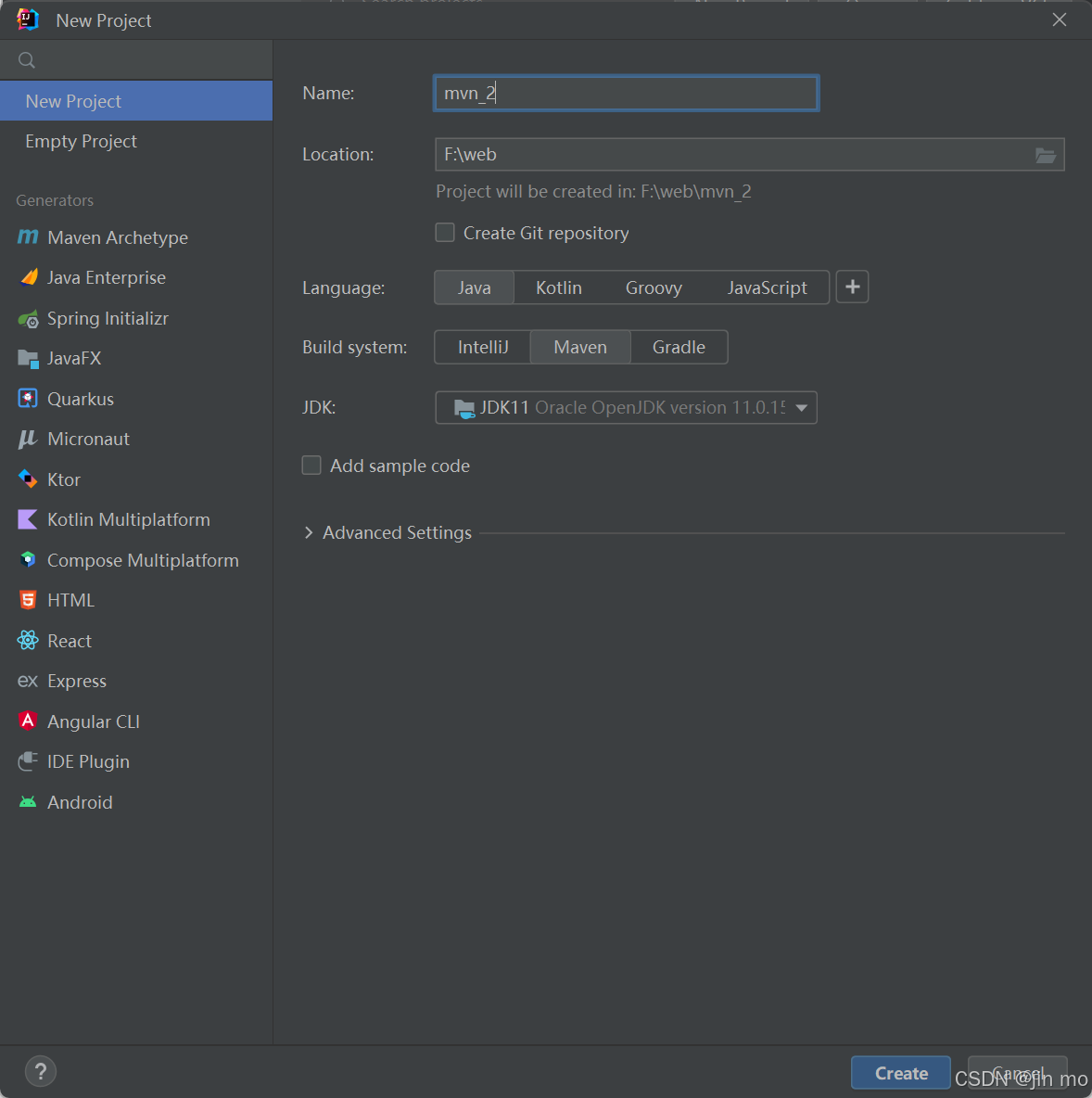The image size is (1092, 1098).
Task: Click the Angular CLI icon
Action: click(x=27, y=721)
